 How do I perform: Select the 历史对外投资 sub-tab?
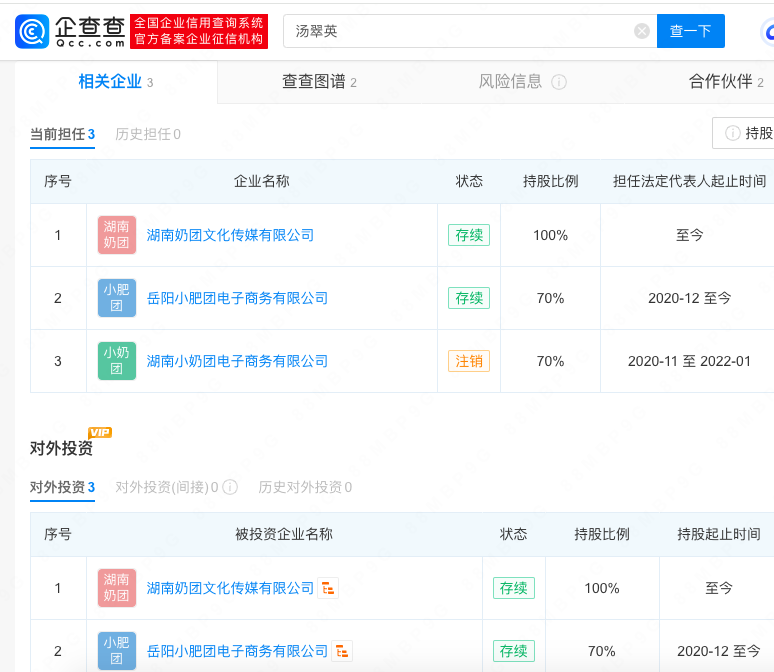305,487
